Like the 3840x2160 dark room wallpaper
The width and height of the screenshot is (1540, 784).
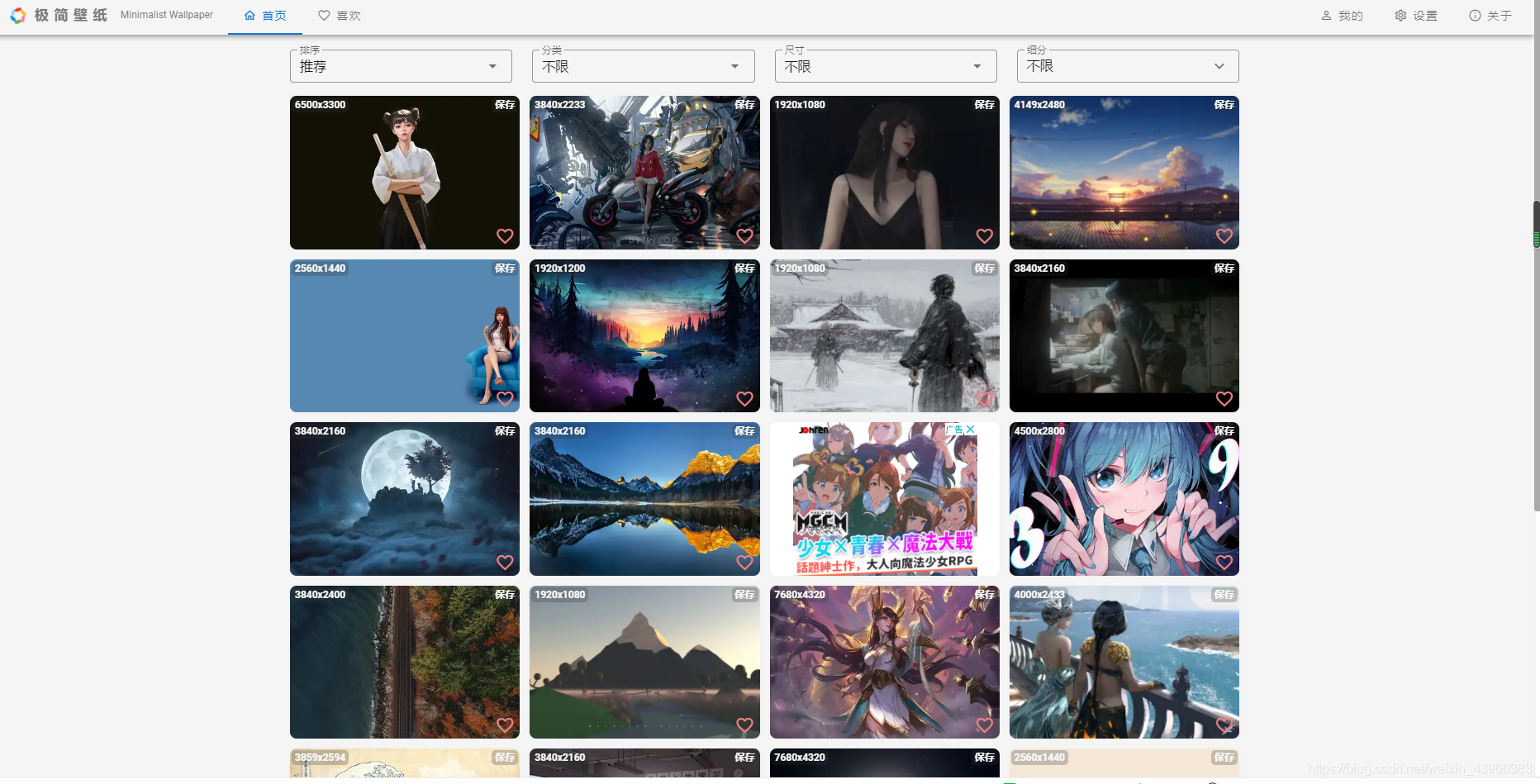tap(1224, 399)
